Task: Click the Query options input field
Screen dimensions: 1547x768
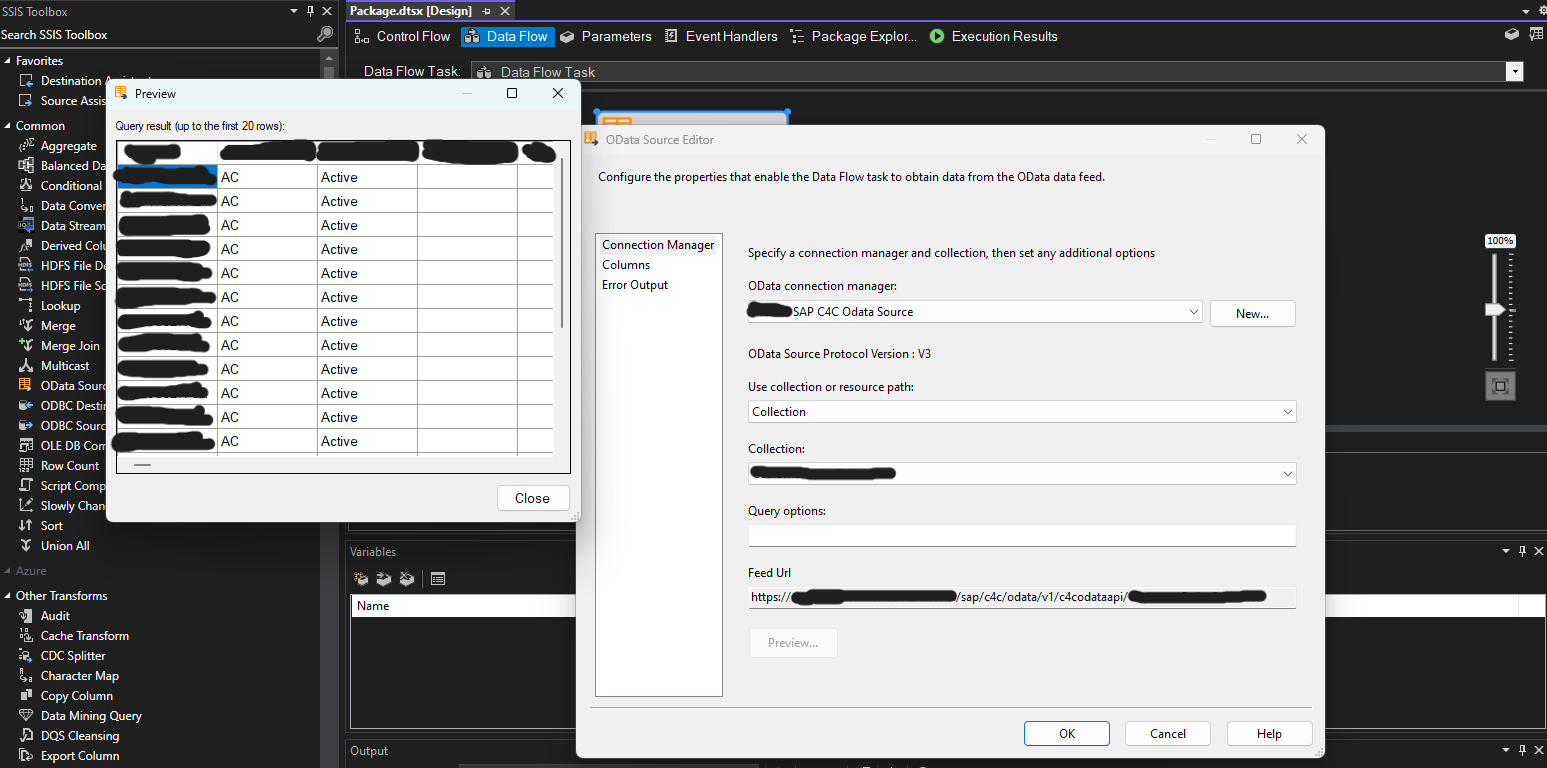Action: 1022,535
